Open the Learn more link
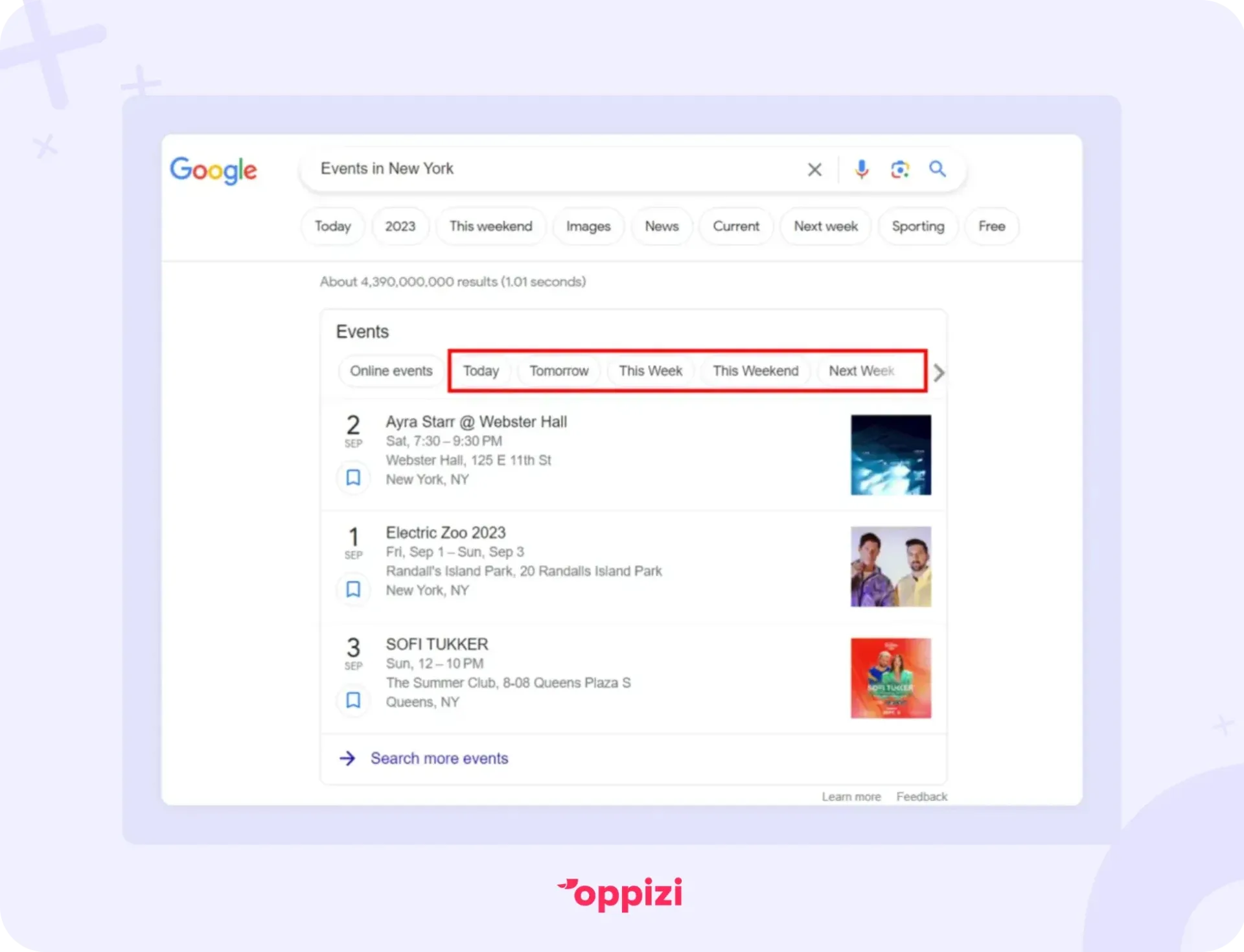 point(851,796)
